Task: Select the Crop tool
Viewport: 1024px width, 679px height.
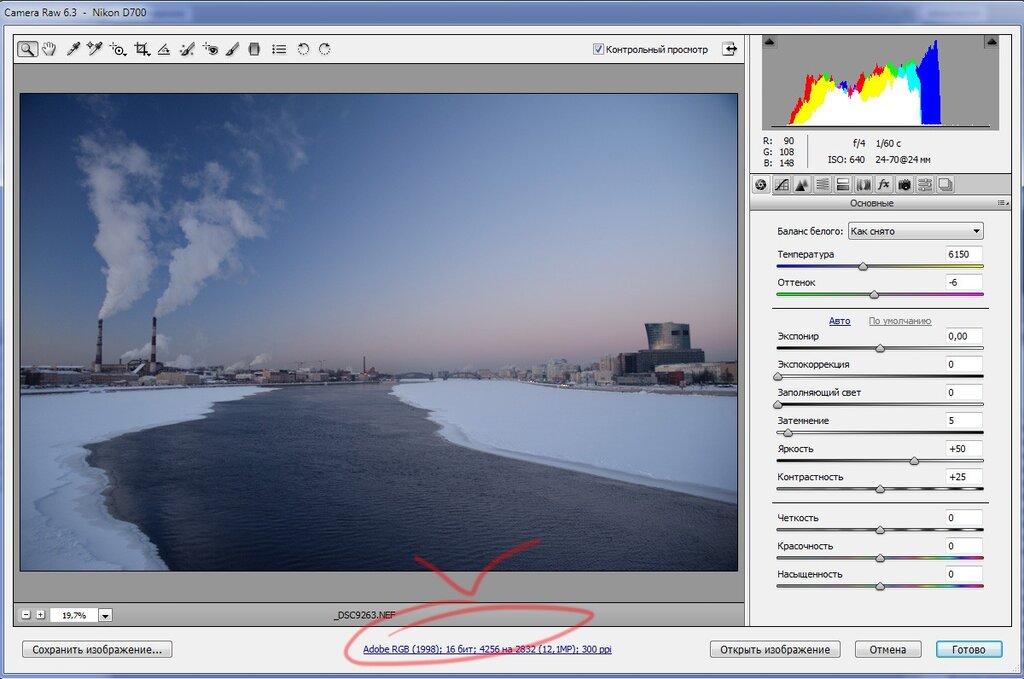Action: [x=142, y=49]
